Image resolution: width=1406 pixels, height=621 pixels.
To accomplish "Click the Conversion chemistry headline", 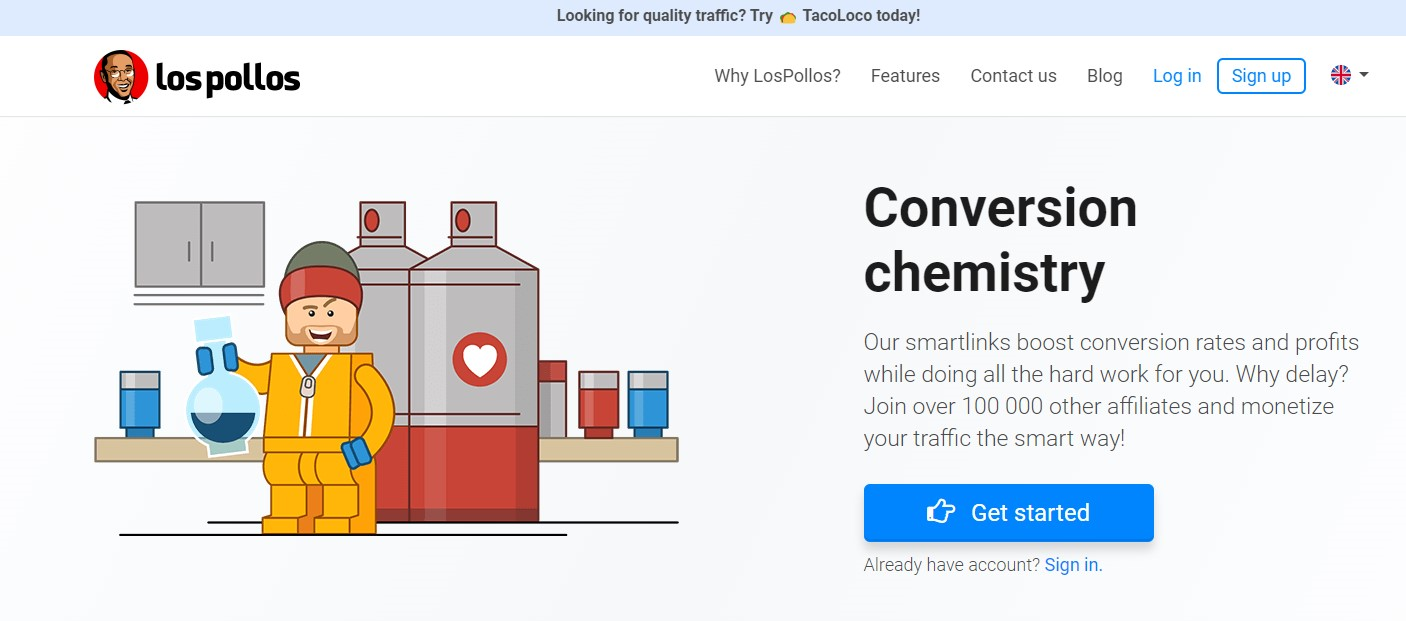I will 1000,239.
